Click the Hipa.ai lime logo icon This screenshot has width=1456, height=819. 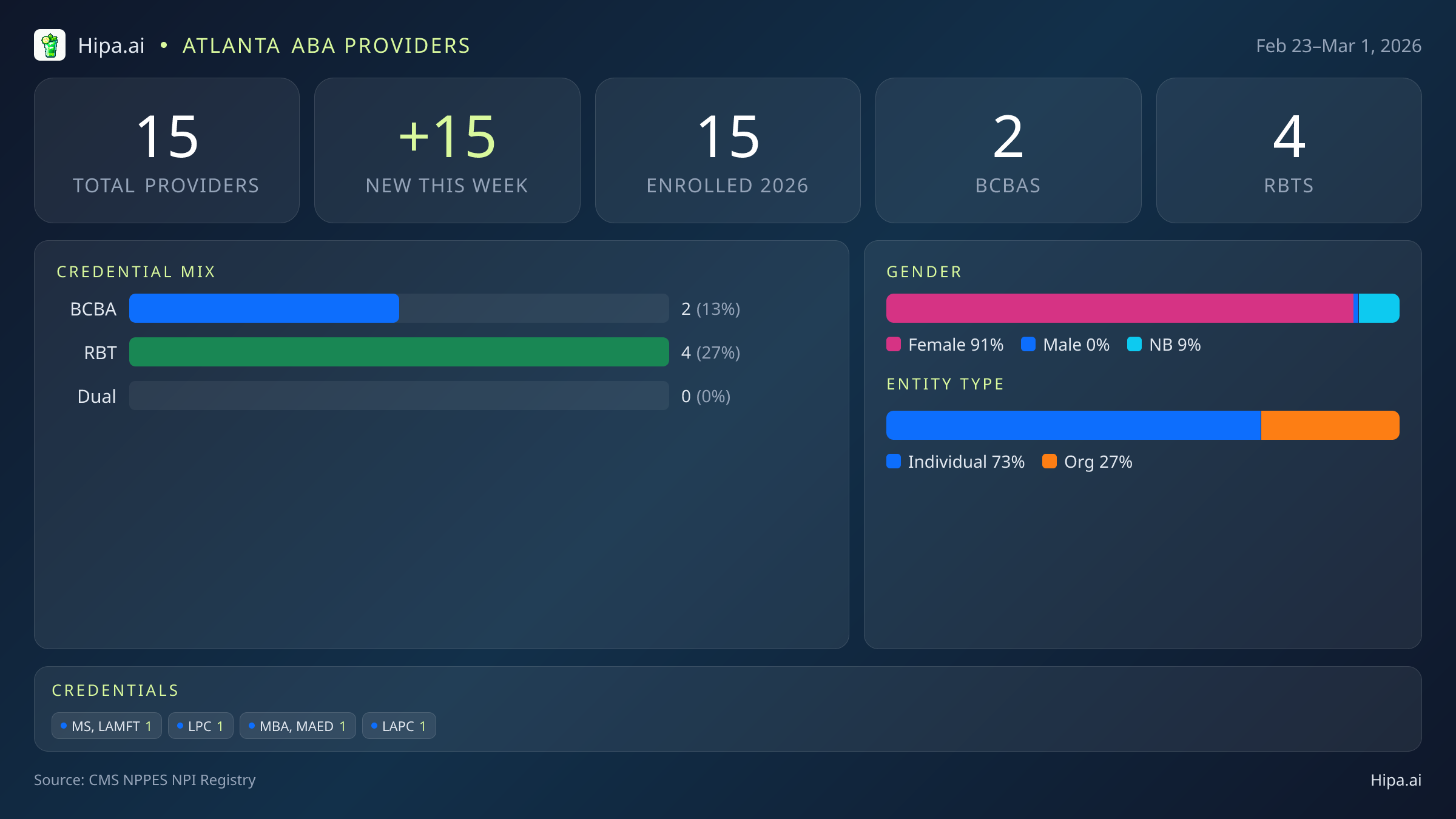pos(50,44)
